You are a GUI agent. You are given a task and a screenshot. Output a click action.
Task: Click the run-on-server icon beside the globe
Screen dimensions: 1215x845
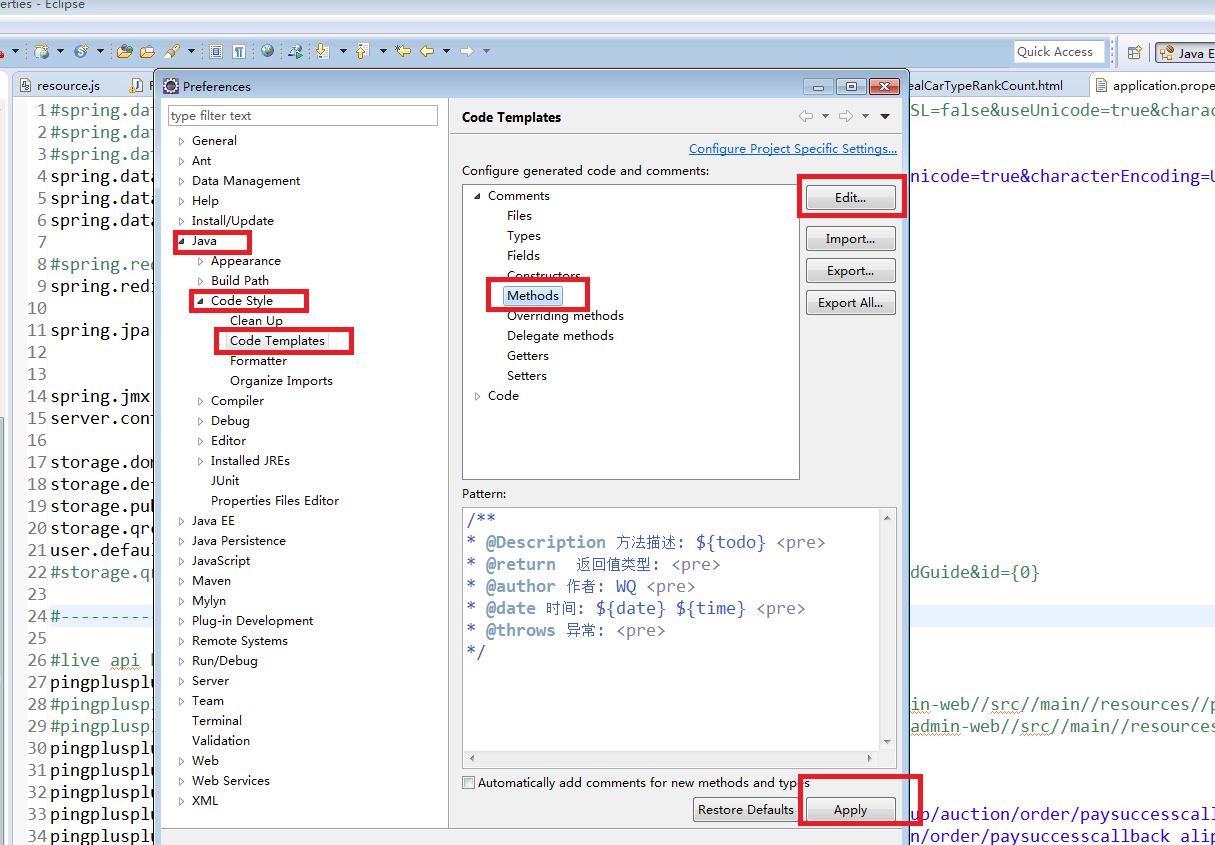296,51
